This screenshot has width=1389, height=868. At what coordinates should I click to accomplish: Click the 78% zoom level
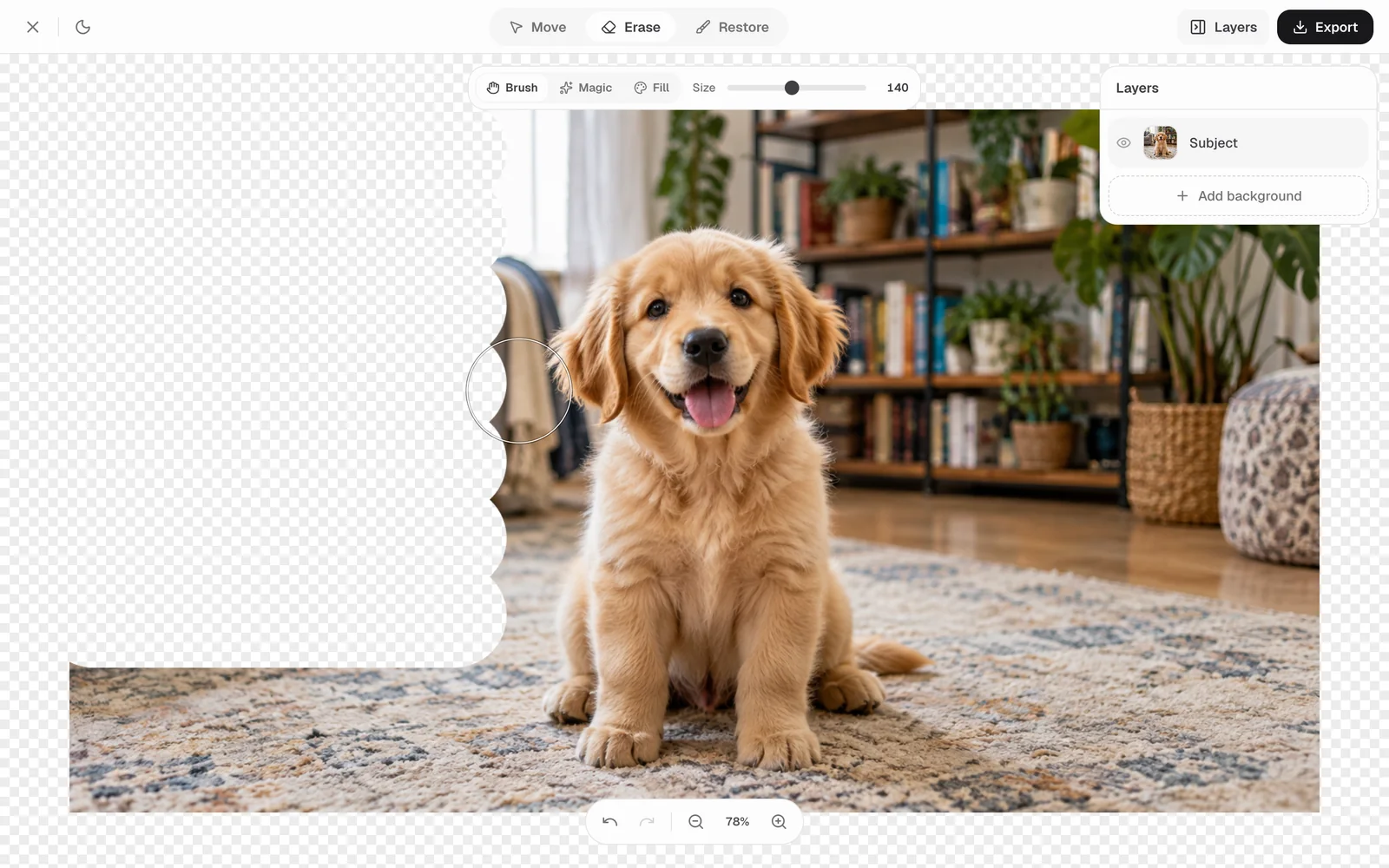pos(737,822)
